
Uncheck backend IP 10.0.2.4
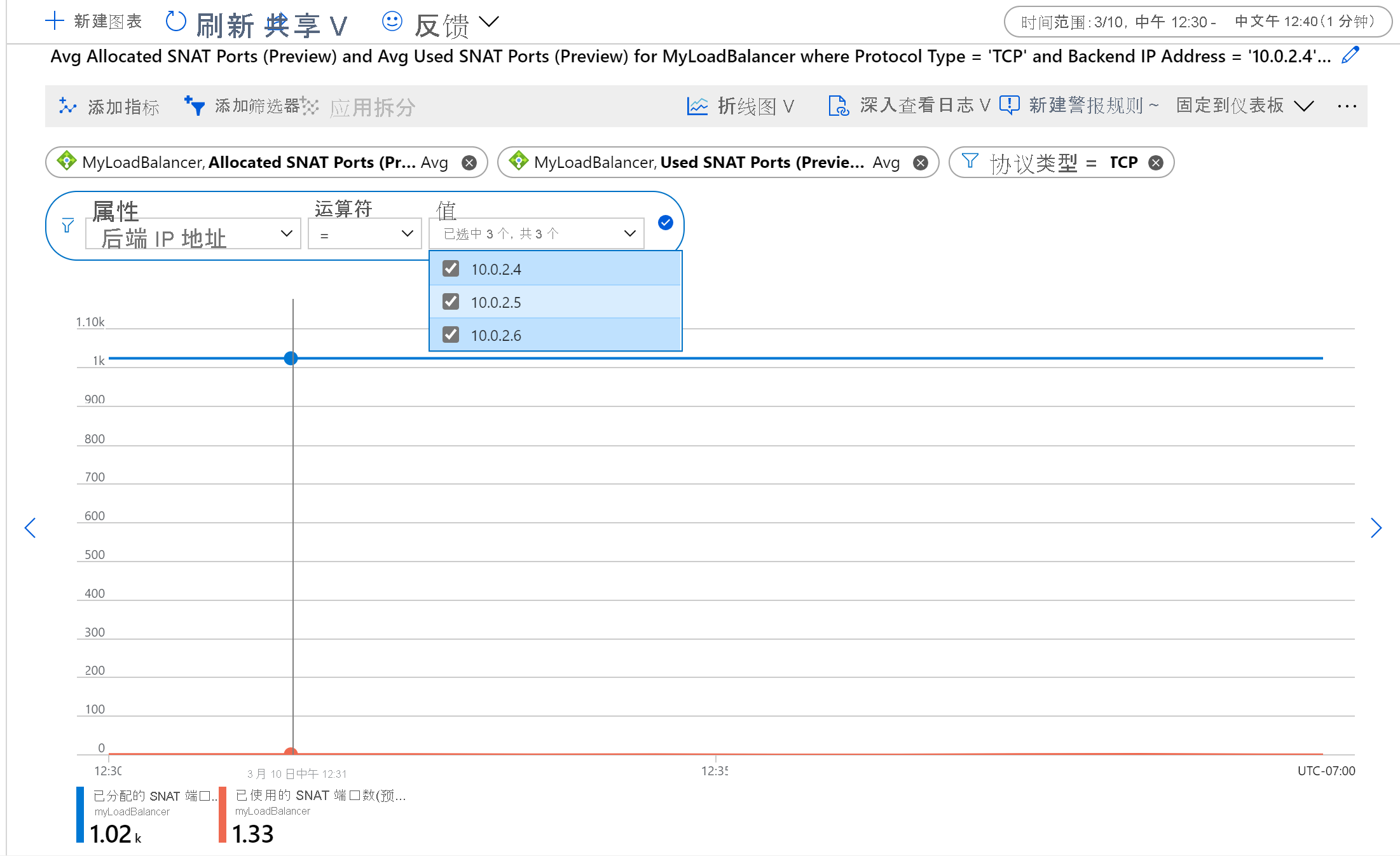pyautogui.click(x=451, y=268)
